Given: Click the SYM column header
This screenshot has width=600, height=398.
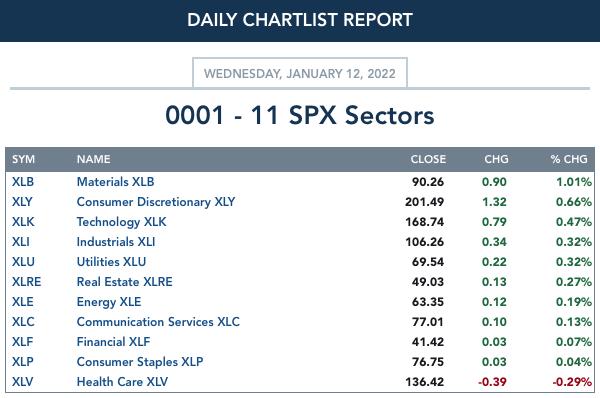Looking at the screenshot, I should [x=23, y=159].
